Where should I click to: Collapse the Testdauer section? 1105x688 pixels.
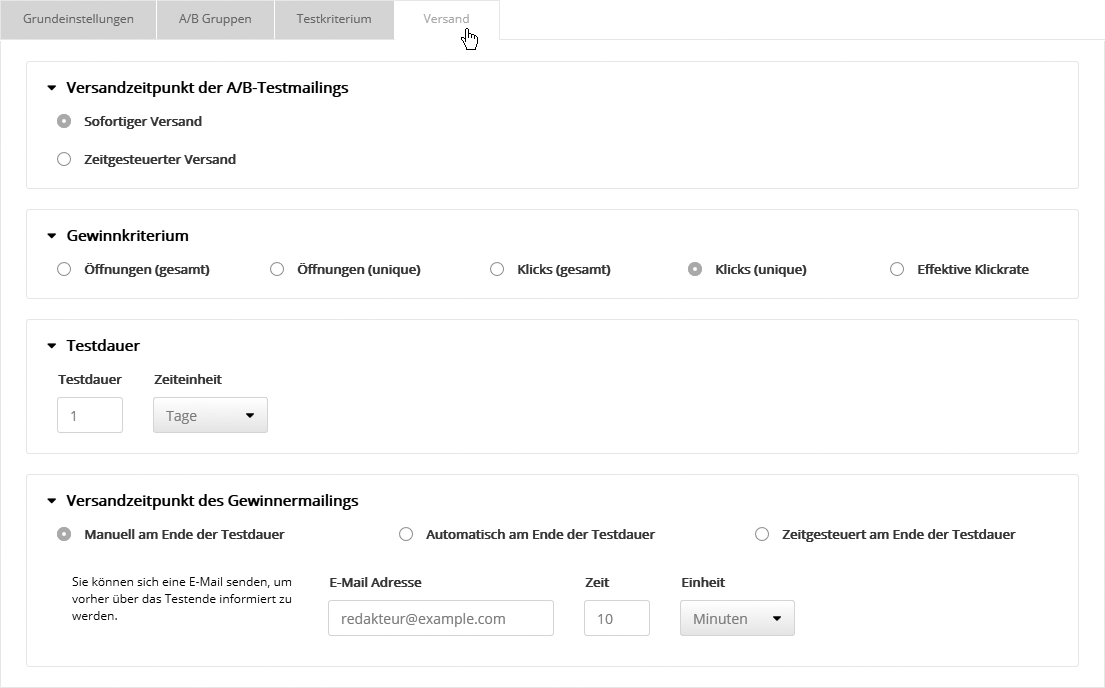52,346
